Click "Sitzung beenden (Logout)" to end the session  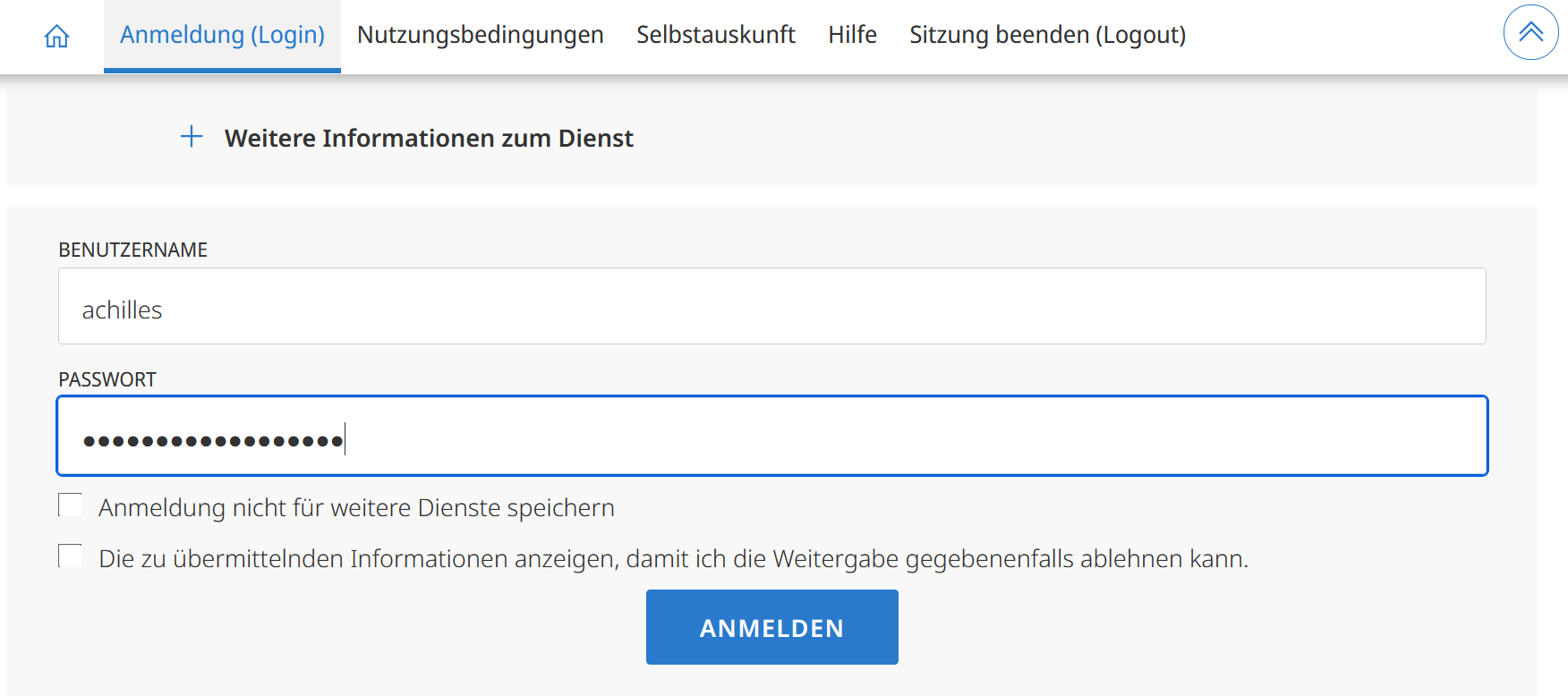pyautogui.click(x=1047, y=34)
